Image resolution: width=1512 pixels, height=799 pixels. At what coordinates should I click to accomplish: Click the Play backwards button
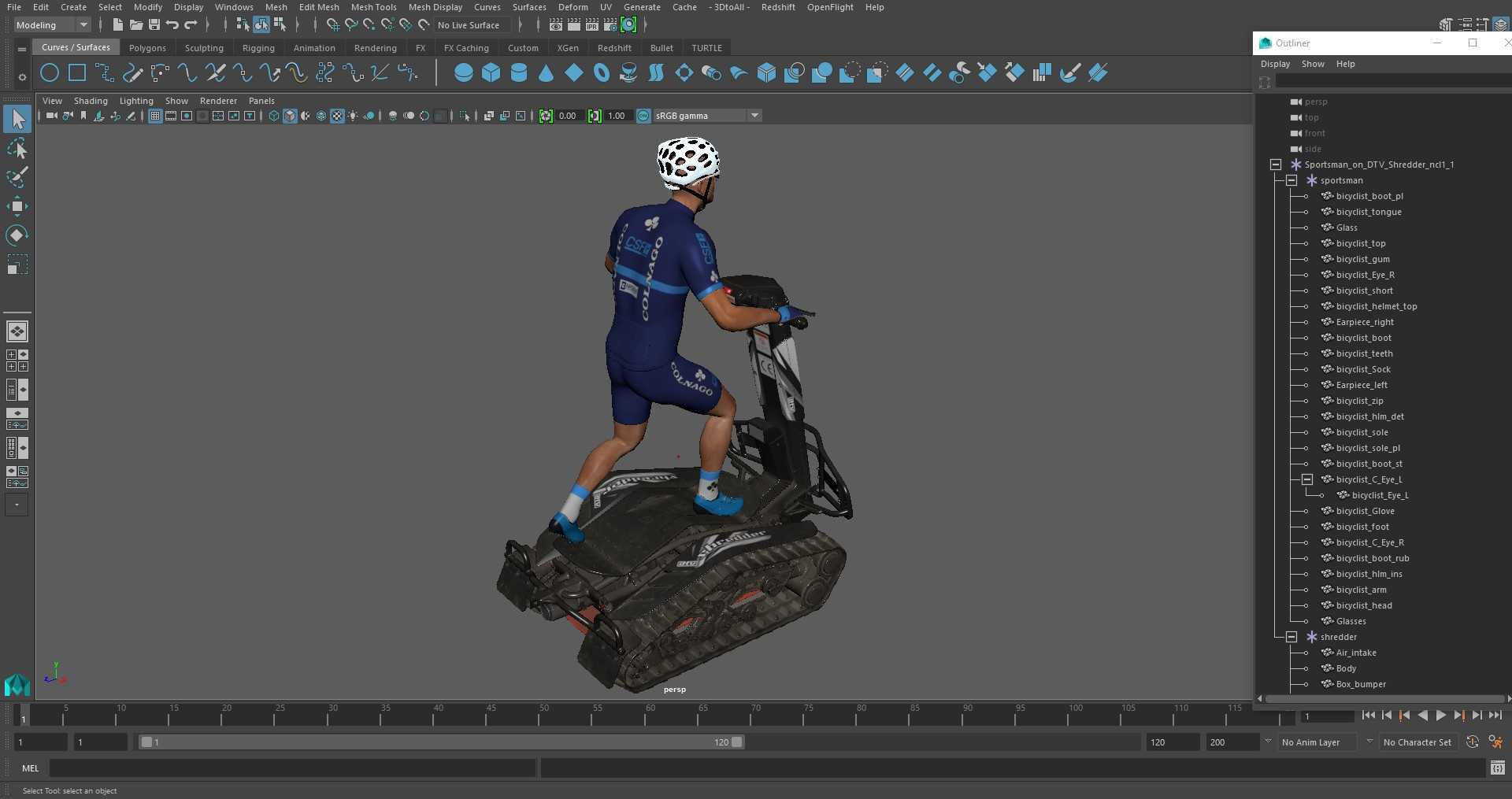click(x=1422, y=716)
